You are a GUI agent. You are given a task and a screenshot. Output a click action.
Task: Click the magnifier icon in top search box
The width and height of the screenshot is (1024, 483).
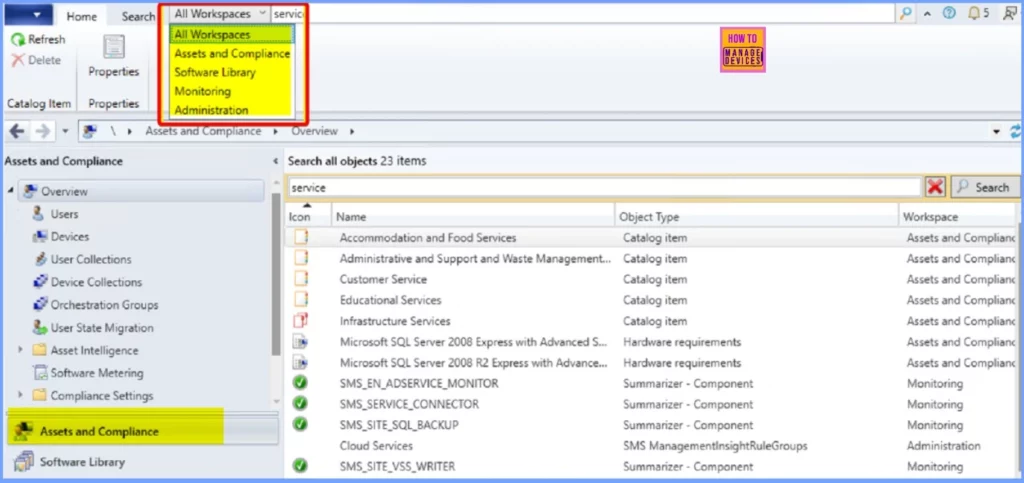point(906,13)
